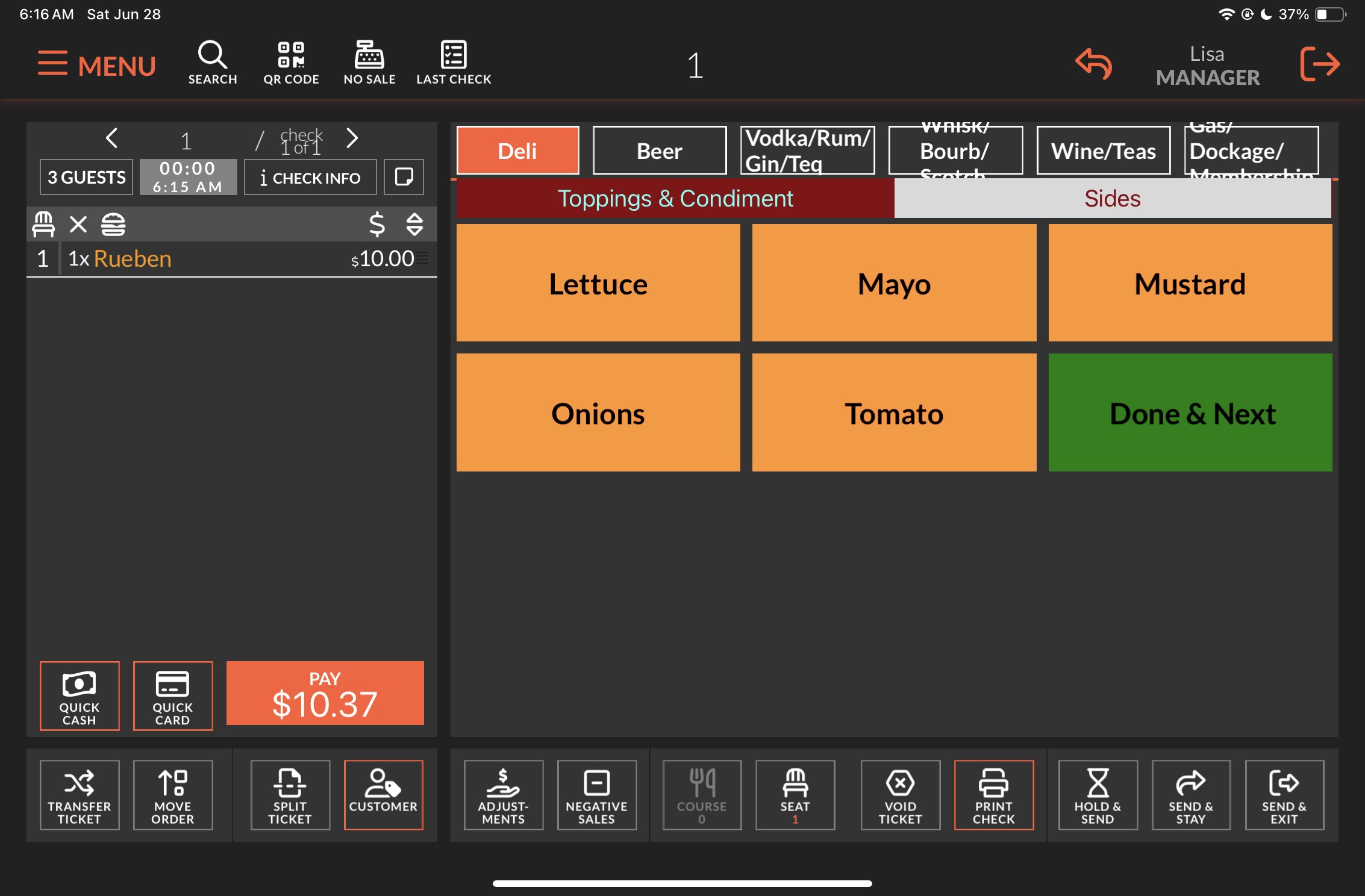Screen dimensions: 1365x896
Task: Select the Beer category tab
Action: pos(659,151)
